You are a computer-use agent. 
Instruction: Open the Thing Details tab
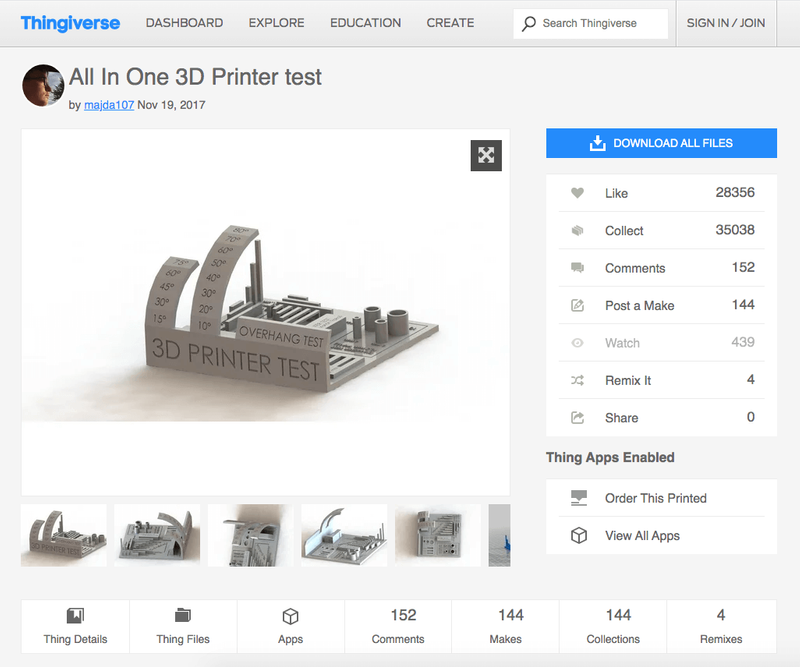(x=75, y=627)
